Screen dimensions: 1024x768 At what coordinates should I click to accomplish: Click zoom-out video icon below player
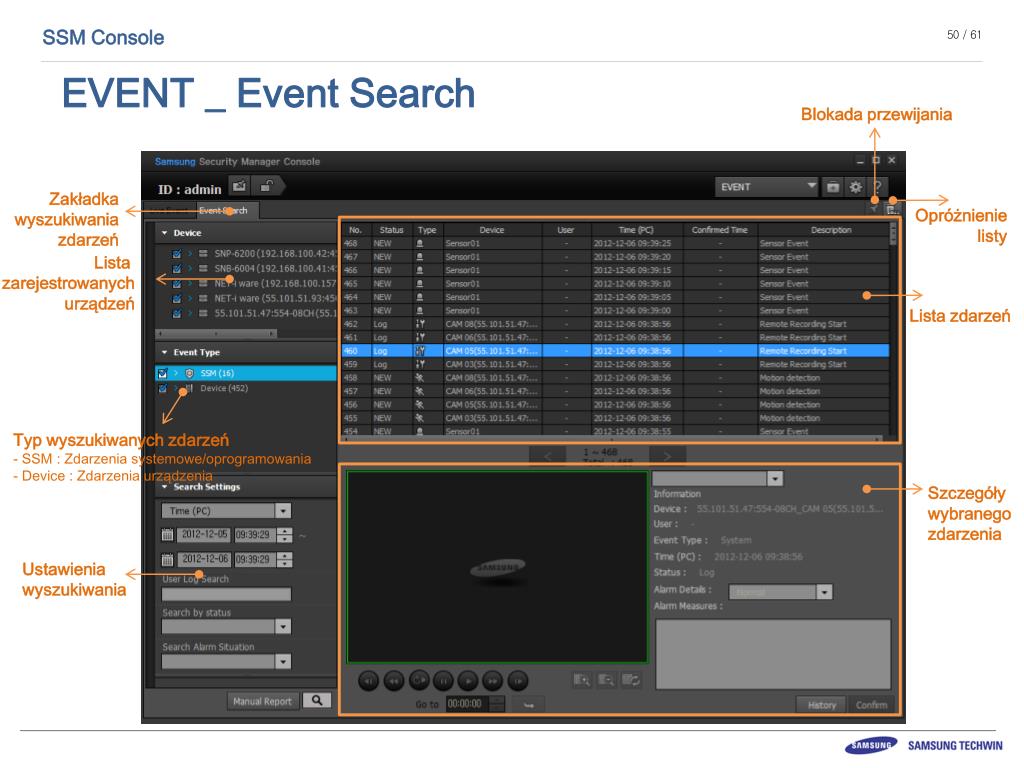606,680
